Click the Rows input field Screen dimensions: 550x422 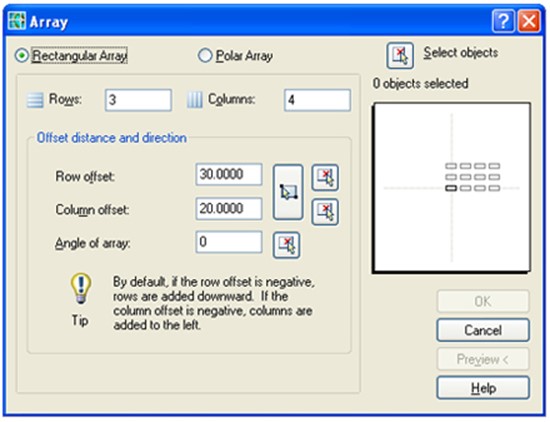tap(138, 100)
